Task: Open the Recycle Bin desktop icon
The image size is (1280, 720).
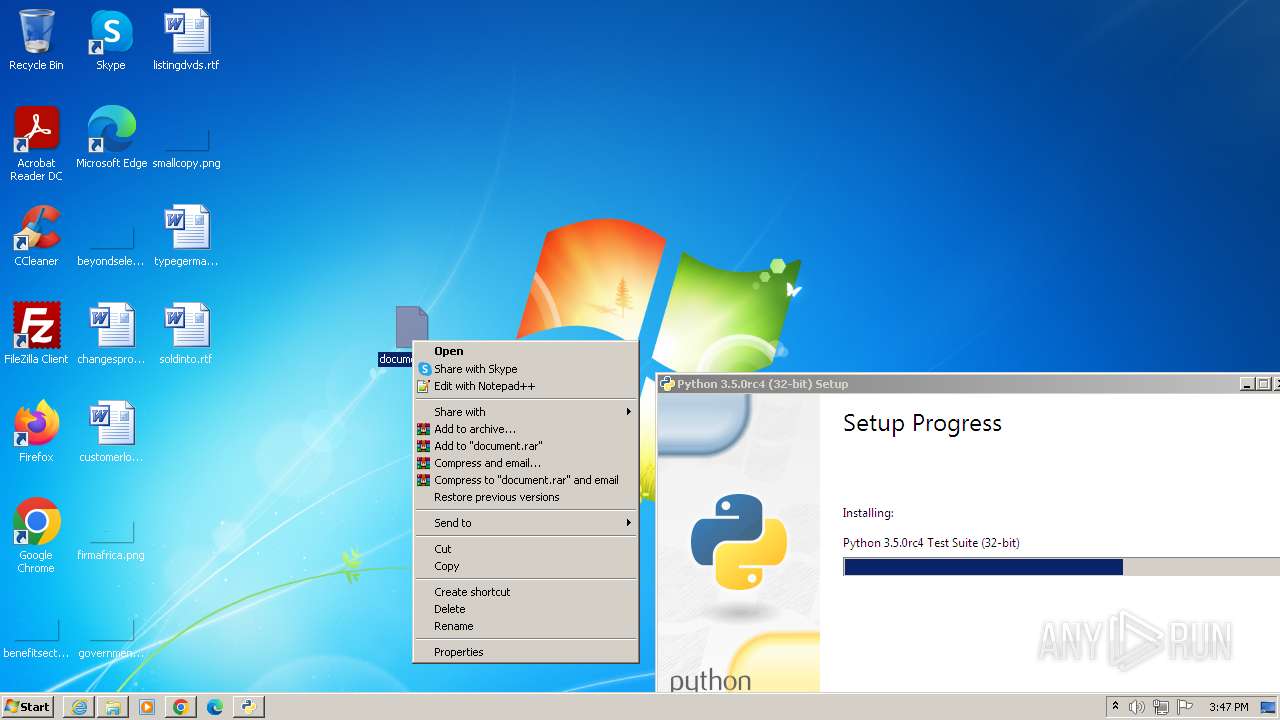Action: (36, 40)
